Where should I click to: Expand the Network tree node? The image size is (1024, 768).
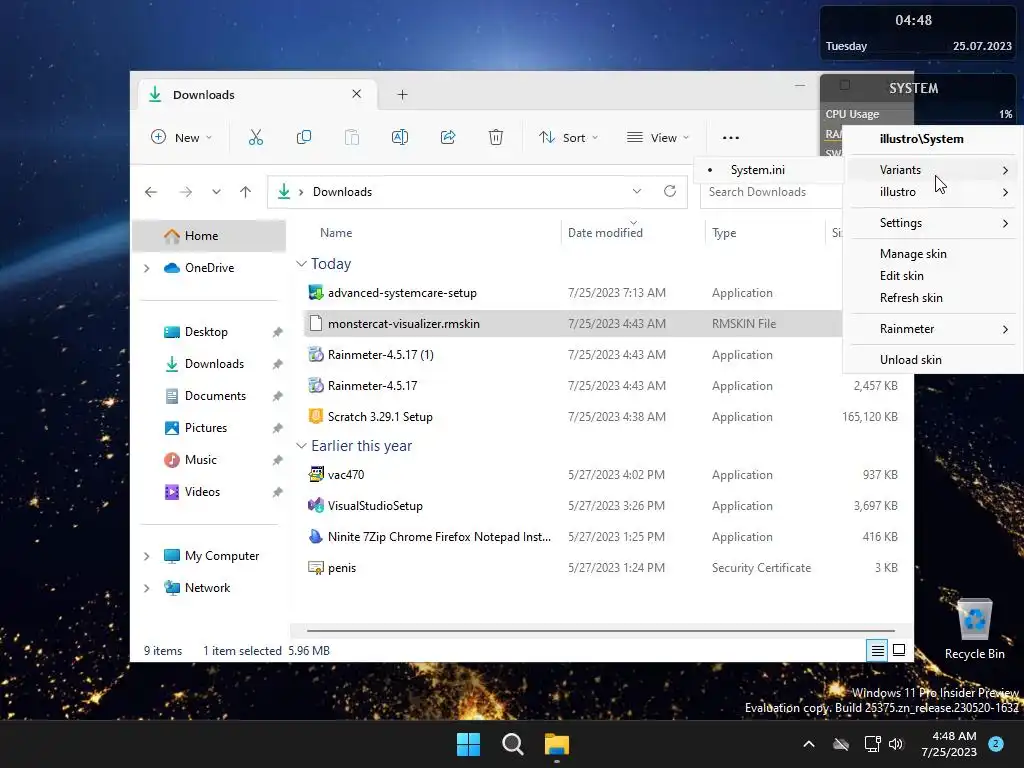click(147, 588)
